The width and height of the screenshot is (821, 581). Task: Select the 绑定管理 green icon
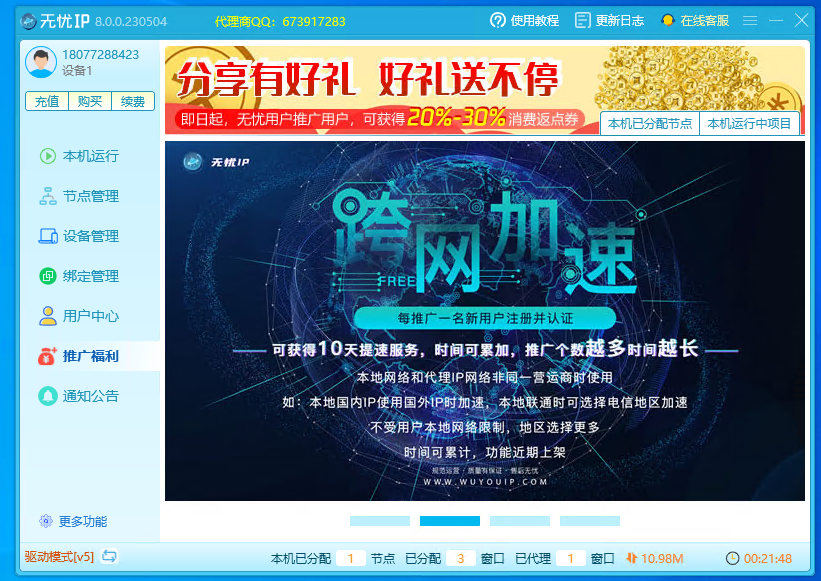click(x=48, y=276)
